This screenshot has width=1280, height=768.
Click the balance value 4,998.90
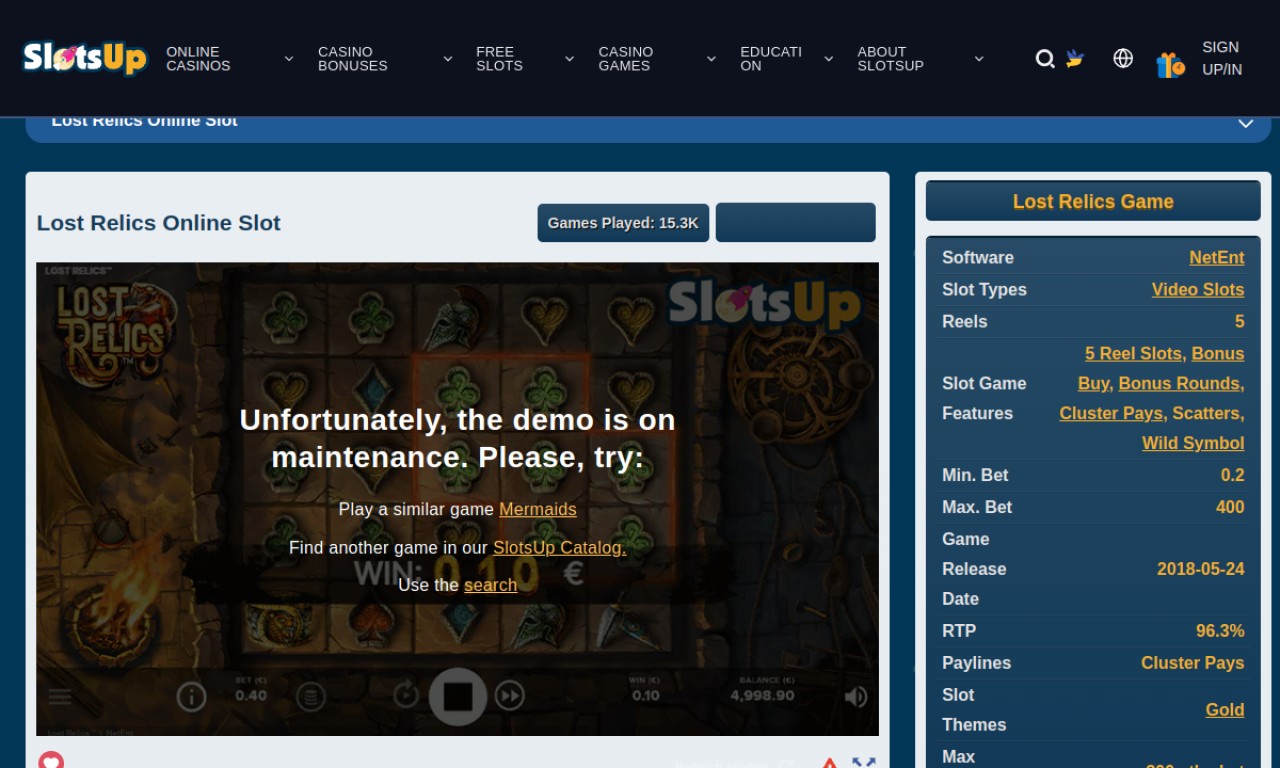coord(762,696)
